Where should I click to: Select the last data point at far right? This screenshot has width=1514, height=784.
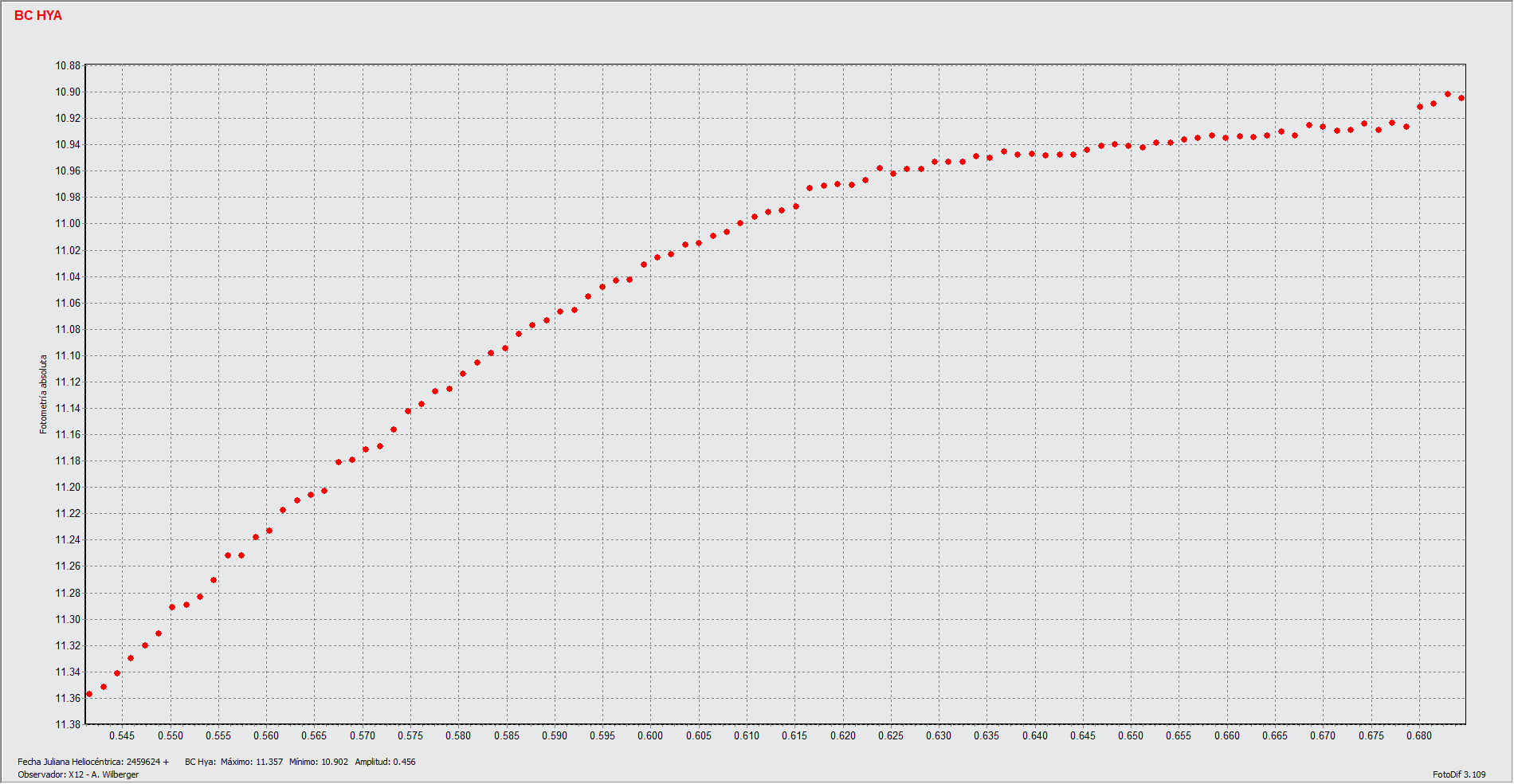click(x=1461, y=98)
